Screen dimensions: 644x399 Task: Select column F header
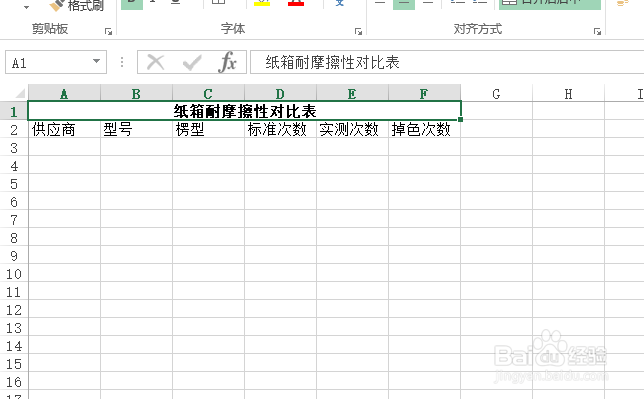pos(424,94)
